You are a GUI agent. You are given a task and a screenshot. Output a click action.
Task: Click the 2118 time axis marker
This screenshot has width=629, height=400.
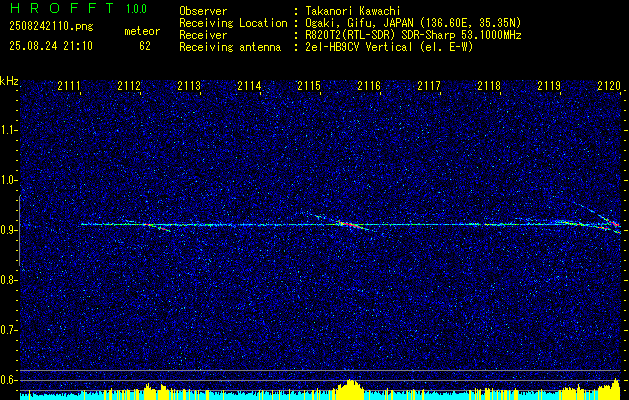(489, 85)
